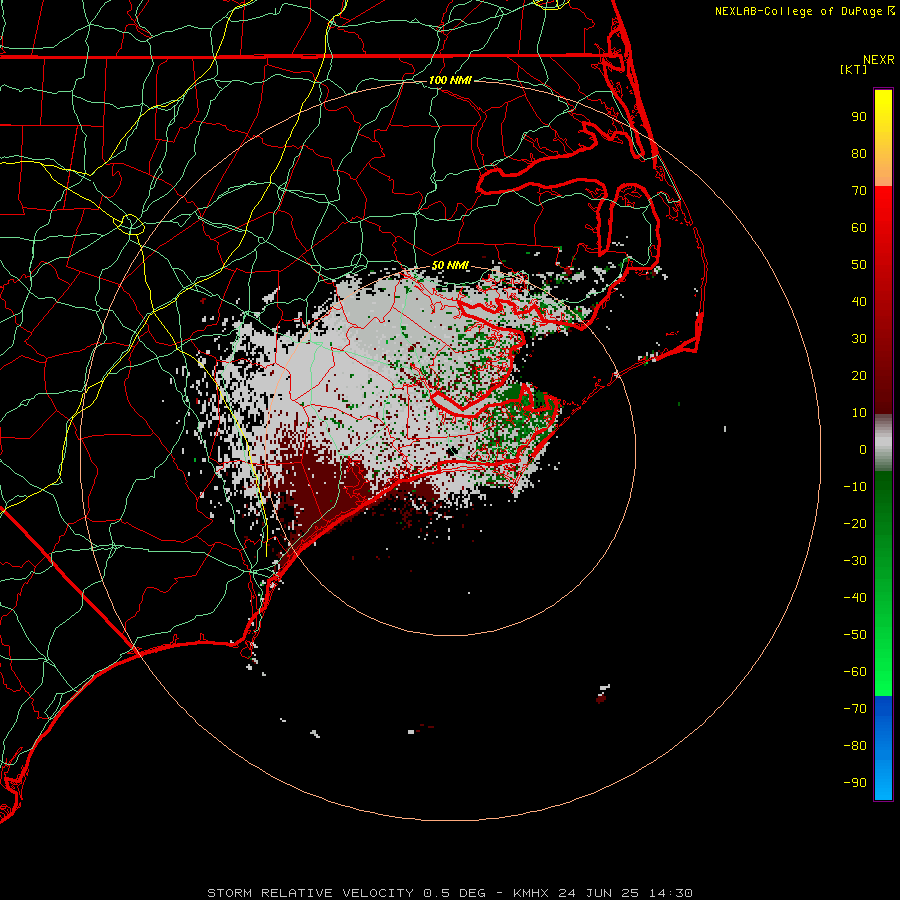
Task: Click the 'NEXR' label above the color scale
Action: (x=879, y=60)
